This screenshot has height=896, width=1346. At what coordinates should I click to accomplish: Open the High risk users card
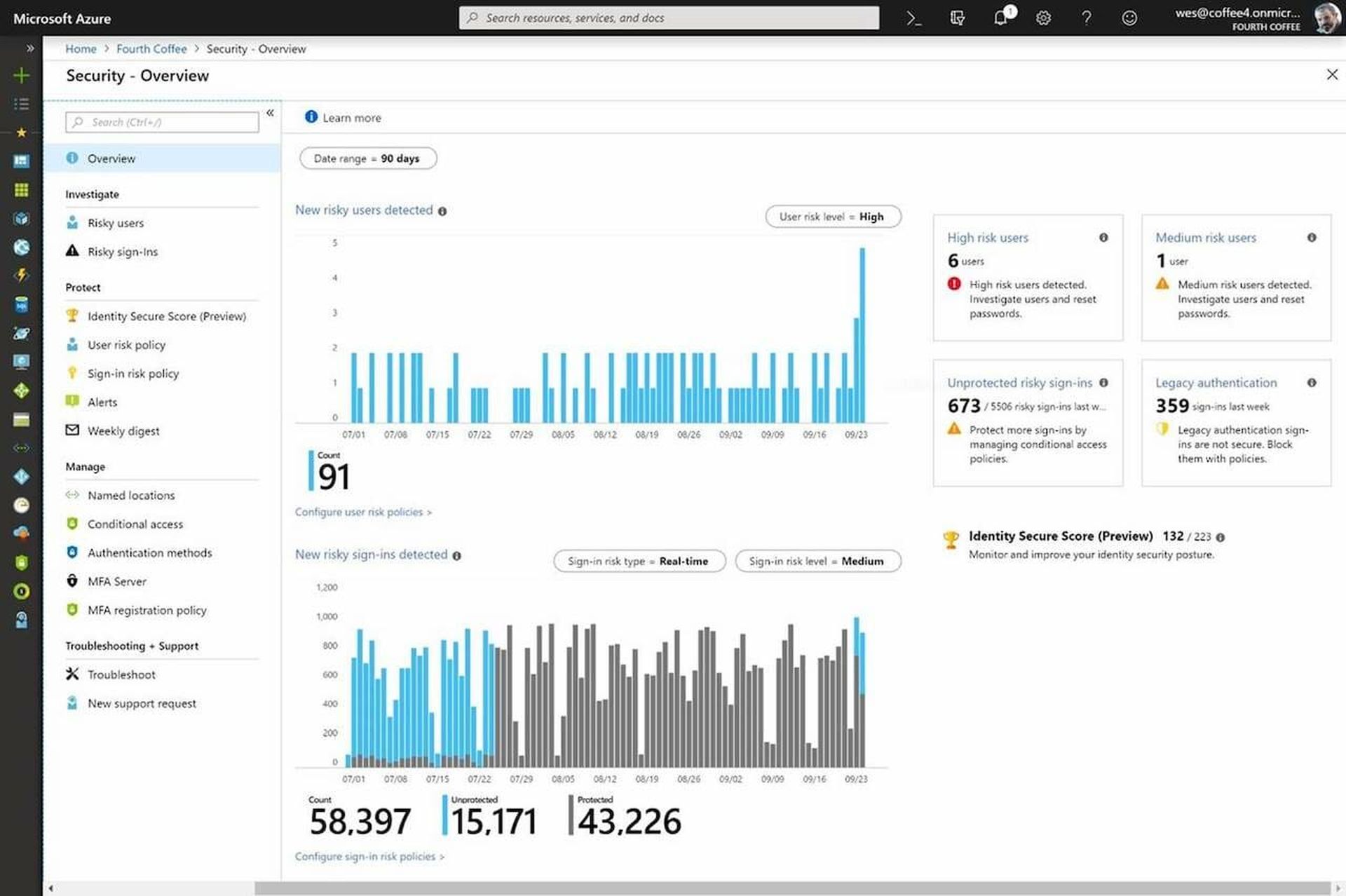1028,278
